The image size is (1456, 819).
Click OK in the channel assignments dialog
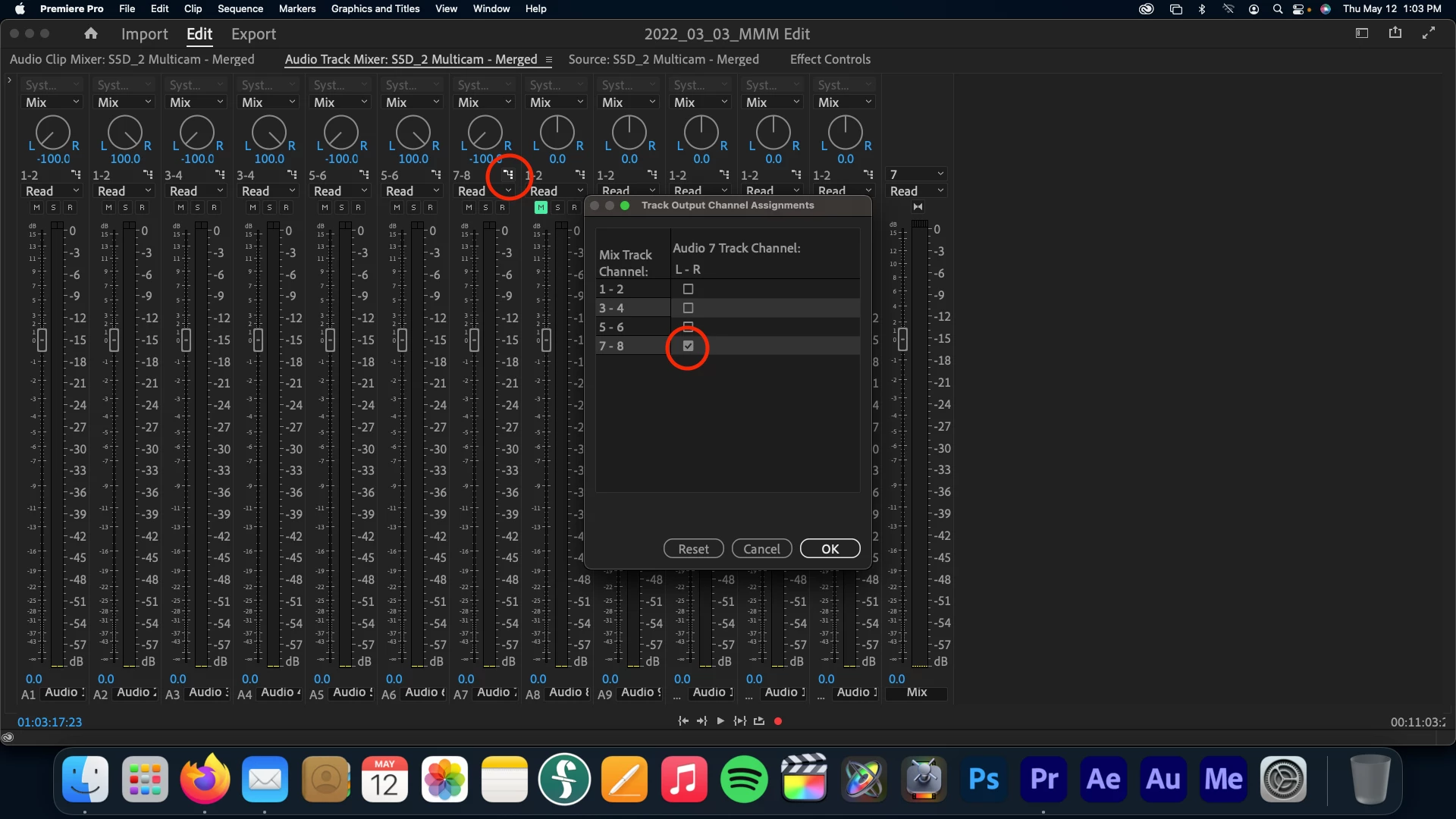click(x=830, y=549)
